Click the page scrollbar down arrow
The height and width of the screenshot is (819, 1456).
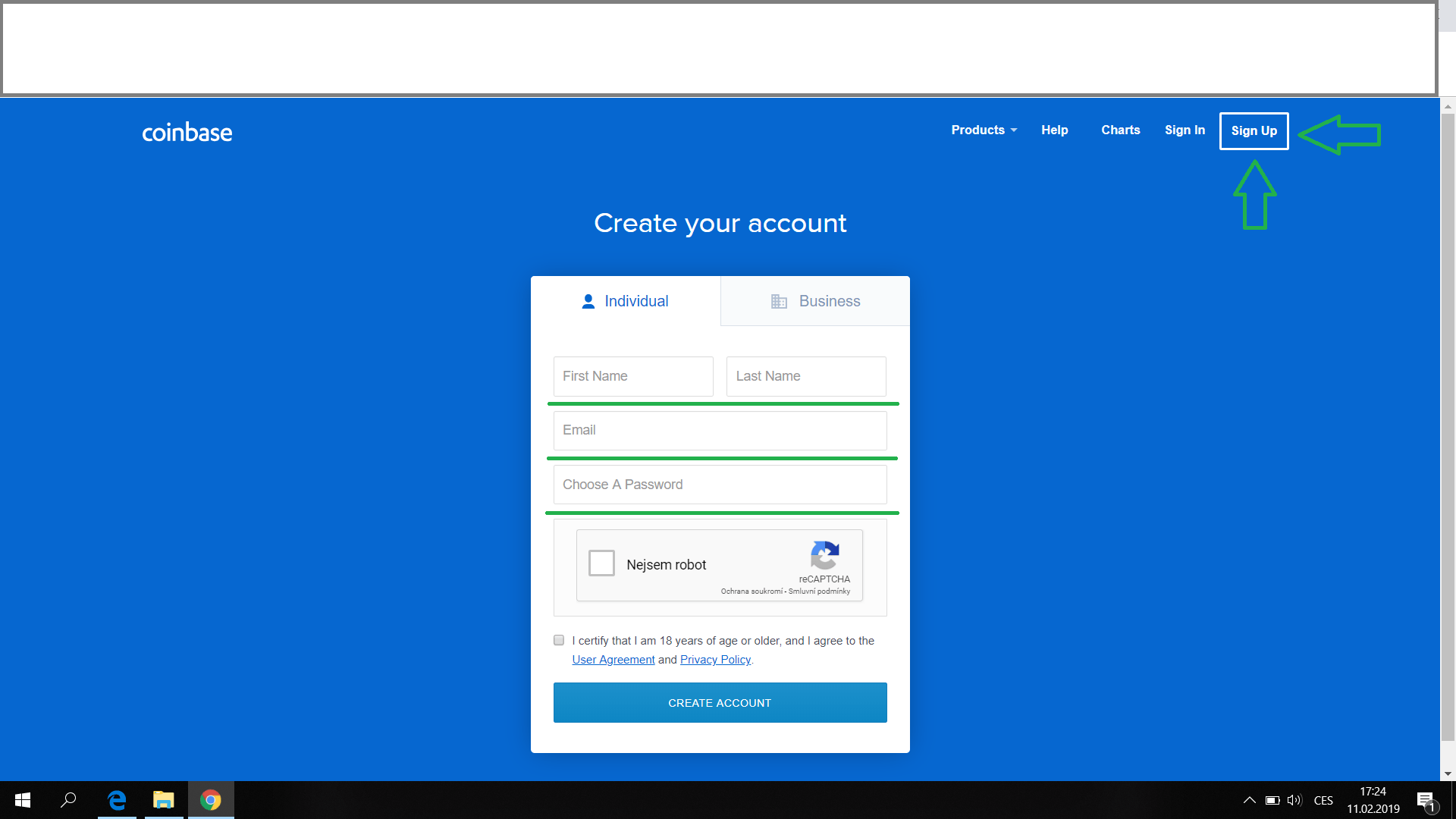pos(1448,774)
